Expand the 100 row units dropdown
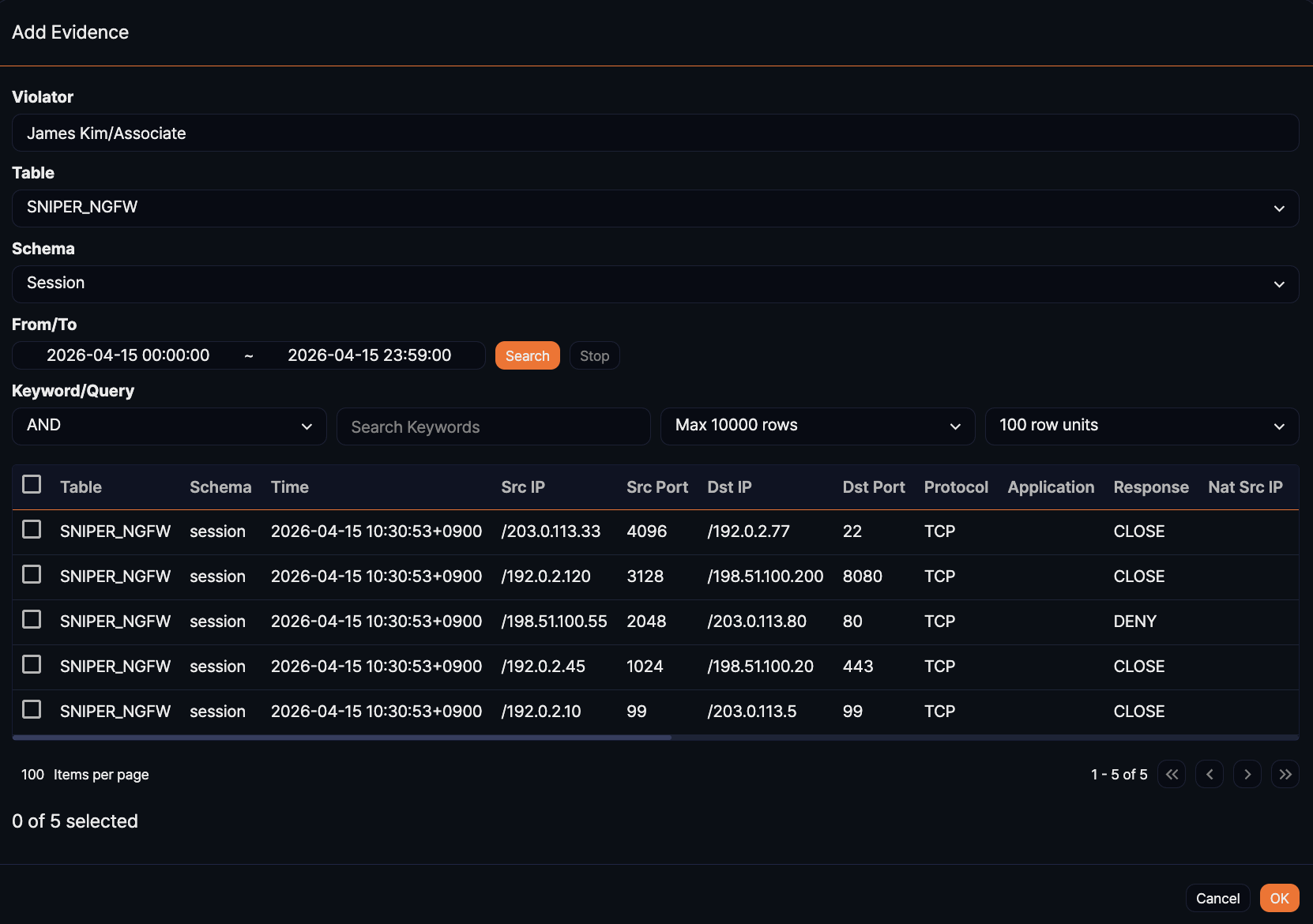The width and height of the screenshot is (1313, 924). [1141, 426]
